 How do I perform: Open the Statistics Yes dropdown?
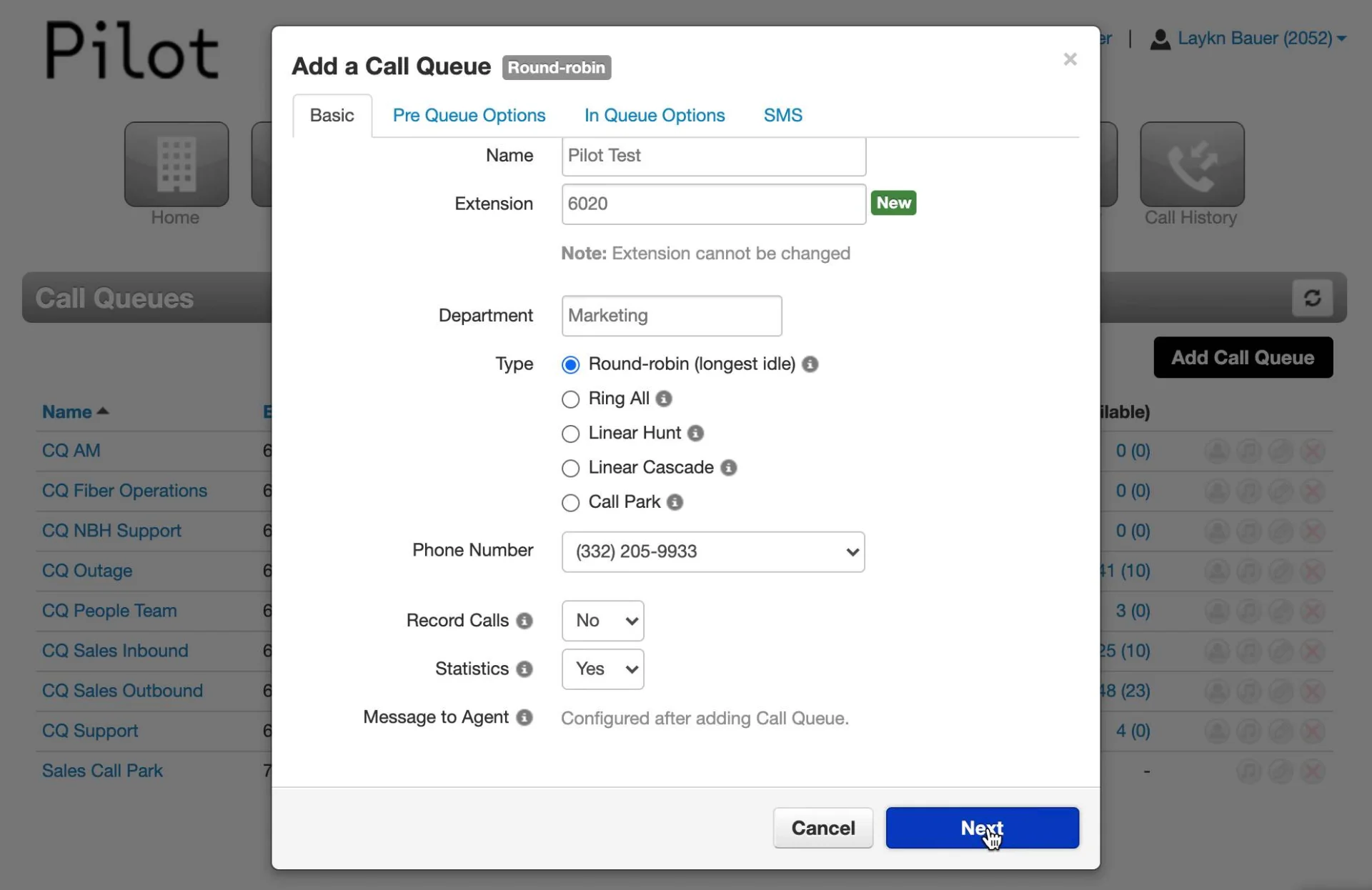point(602,669)
